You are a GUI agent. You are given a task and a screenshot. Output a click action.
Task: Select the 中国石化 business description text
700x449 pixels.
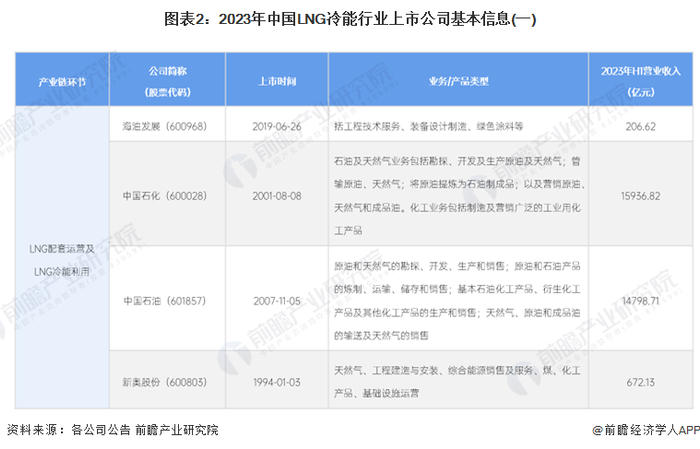459,196
